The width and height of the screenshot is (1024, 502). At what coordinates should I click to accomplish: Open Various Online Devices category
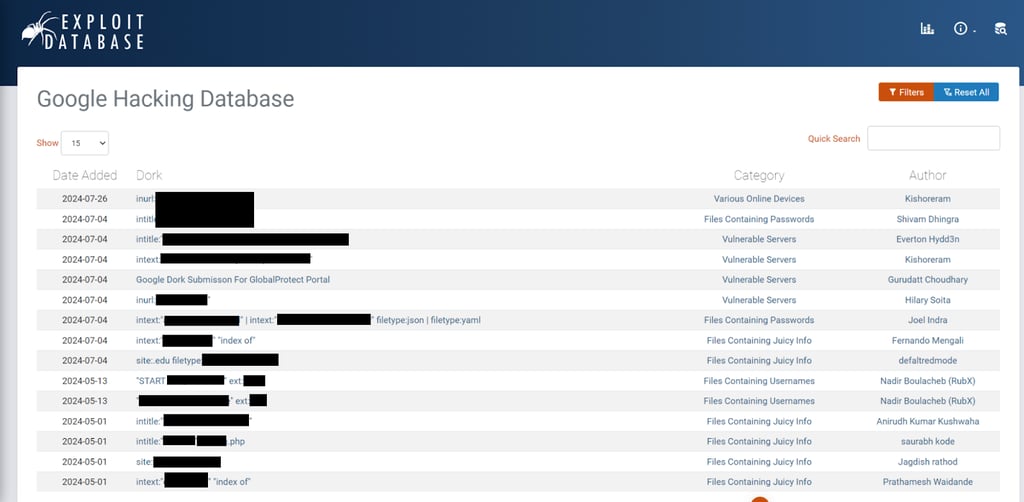759,198
